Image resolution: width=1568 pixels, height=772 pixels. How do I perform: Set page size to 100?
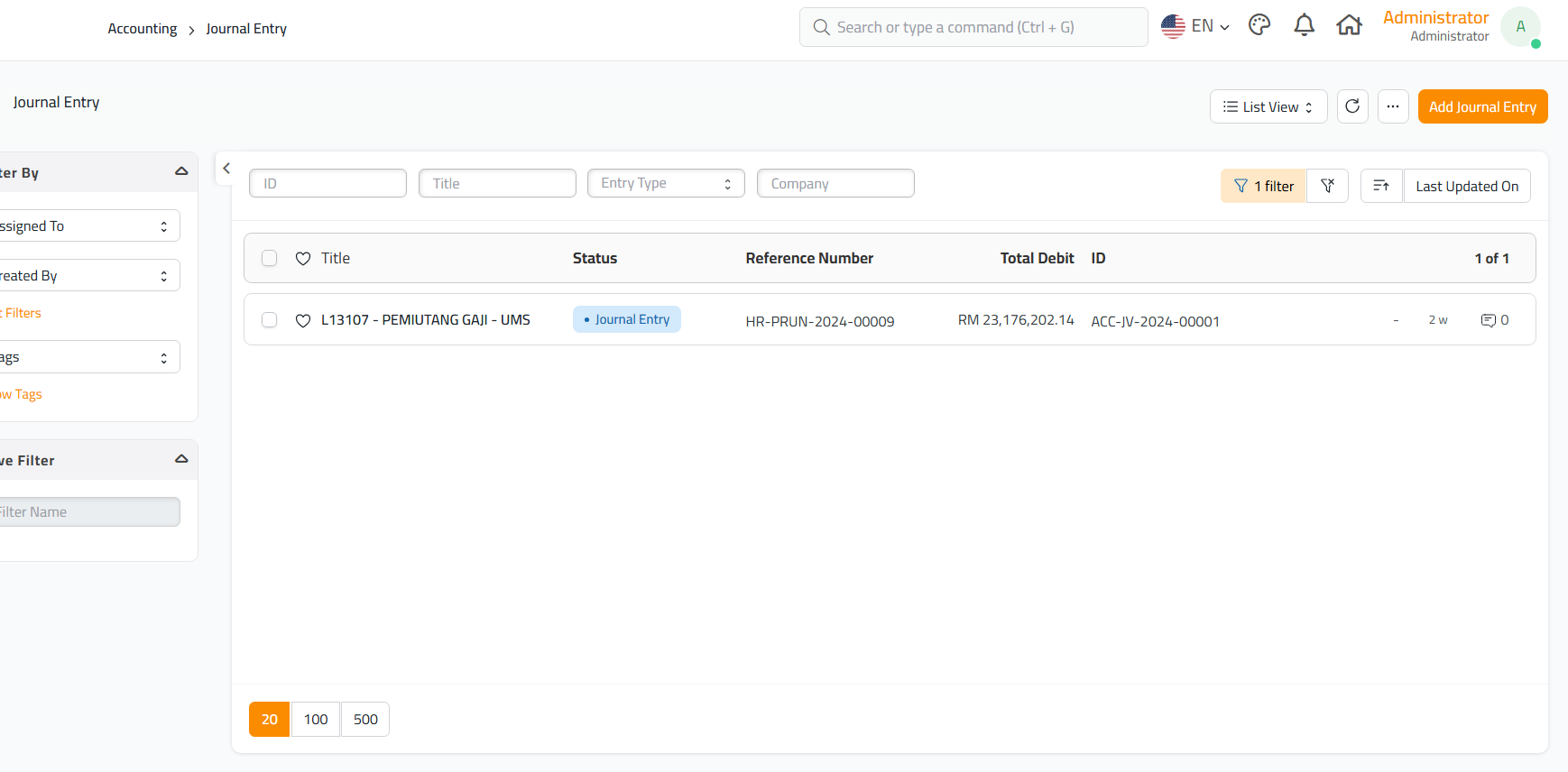(316, 719)
